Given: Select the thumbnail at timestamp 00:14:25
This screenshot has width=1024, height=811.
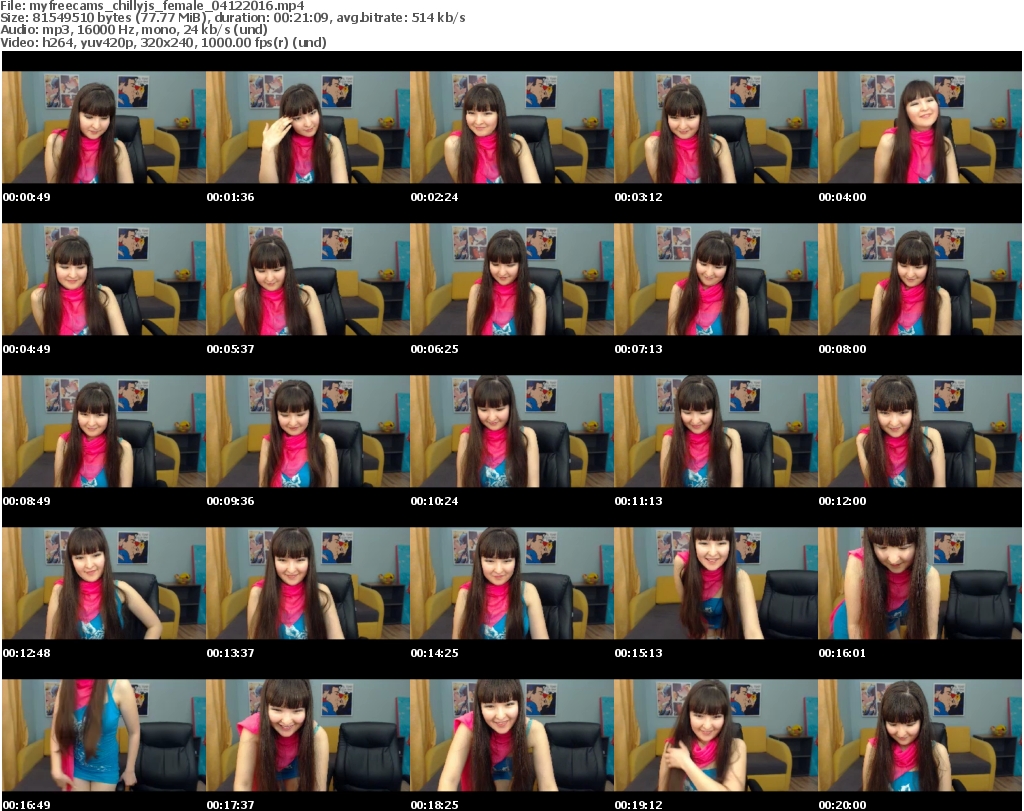Looking at the screenshot, I should click(x=511, y=584).
